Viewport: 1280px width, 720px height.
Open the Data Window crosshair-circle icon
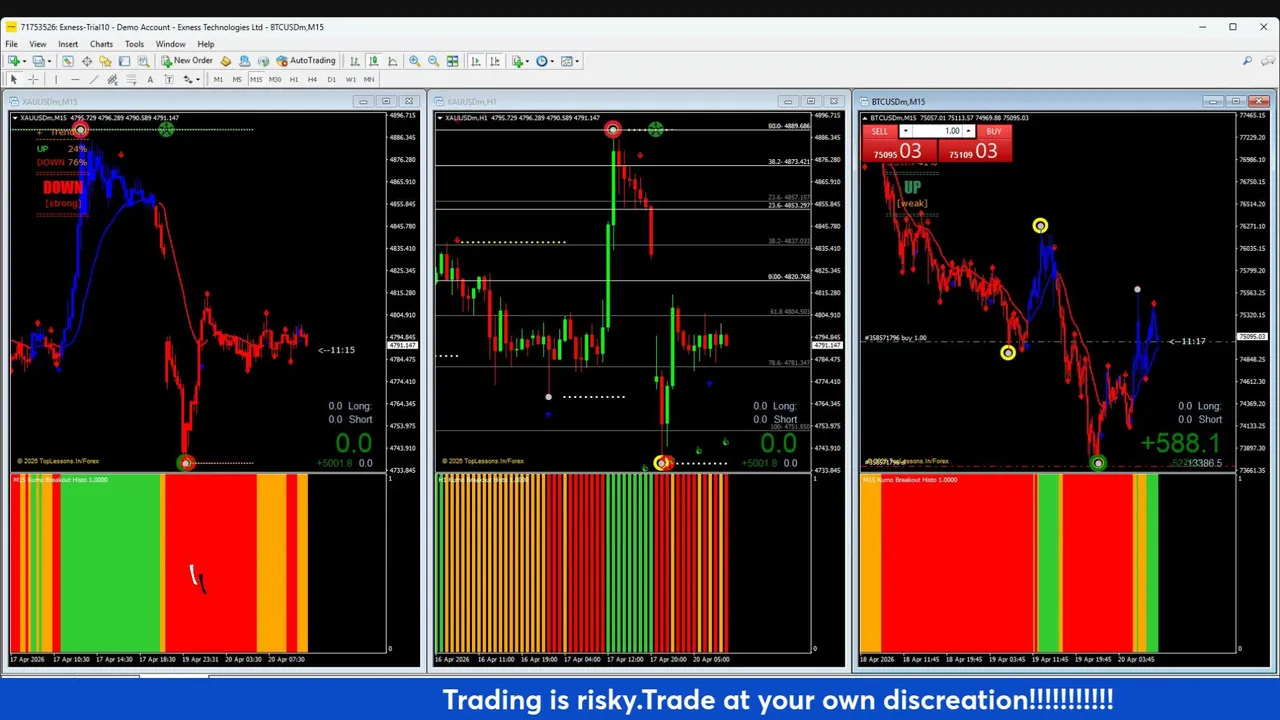point(87,61)
